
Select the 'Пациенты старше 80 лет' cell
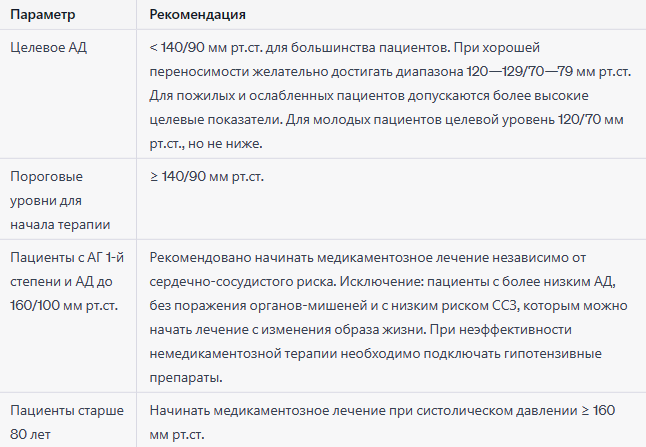67,422
